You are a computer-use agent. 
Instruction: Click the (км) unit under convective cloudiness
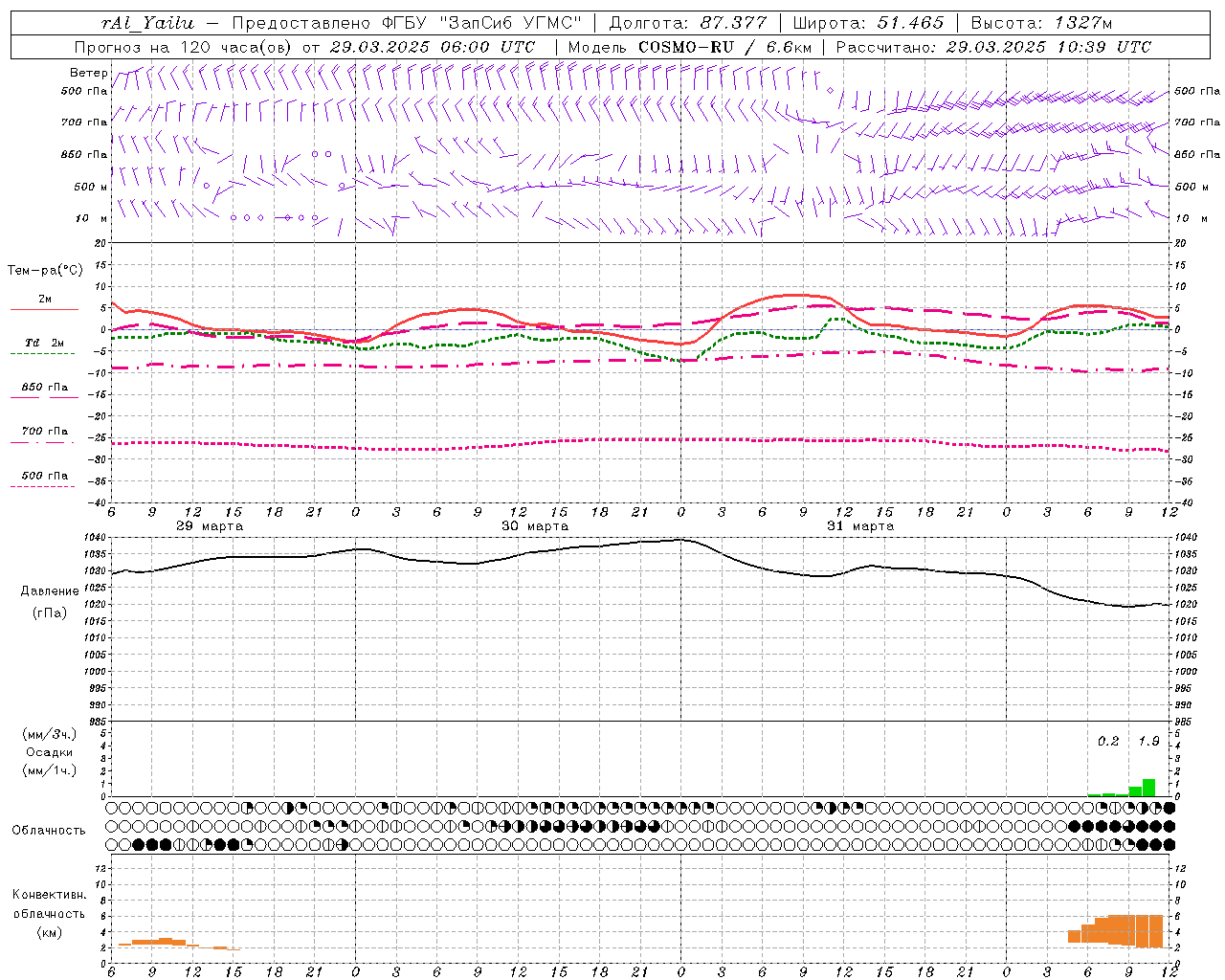[x=49, y=932]
